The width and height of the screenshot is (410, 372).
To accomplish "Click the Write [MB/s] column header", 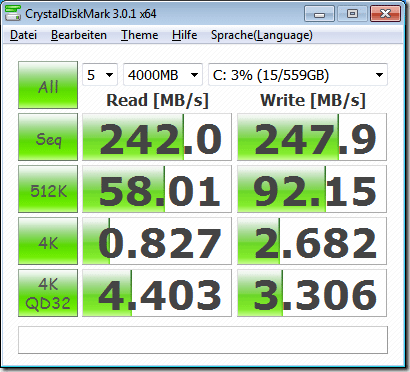I will point(313,100).
